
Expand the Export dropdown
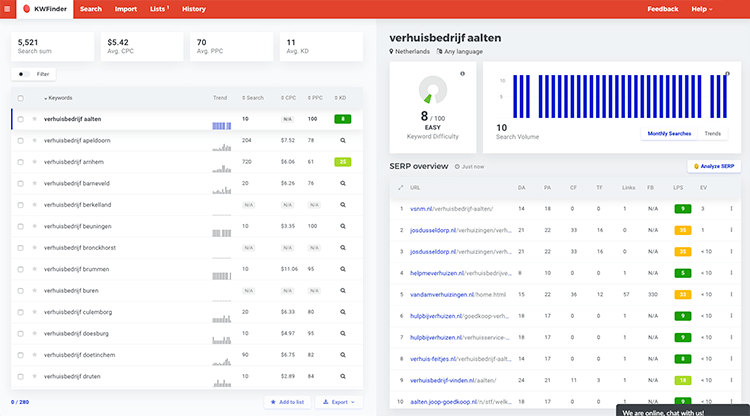point(339,401)
